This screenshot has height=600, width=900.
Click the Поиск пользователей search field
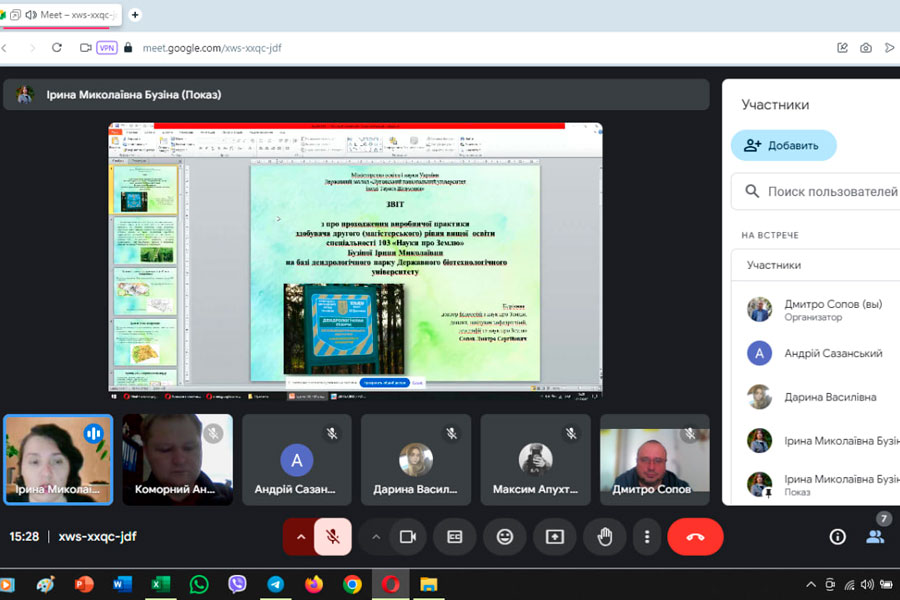817,191
